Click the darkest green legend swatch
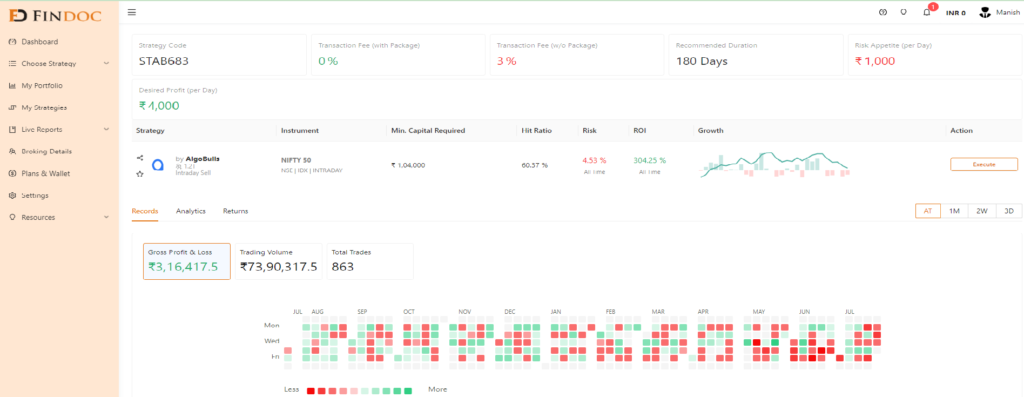This screenshot has height=397, width=1024. [408, 390]
